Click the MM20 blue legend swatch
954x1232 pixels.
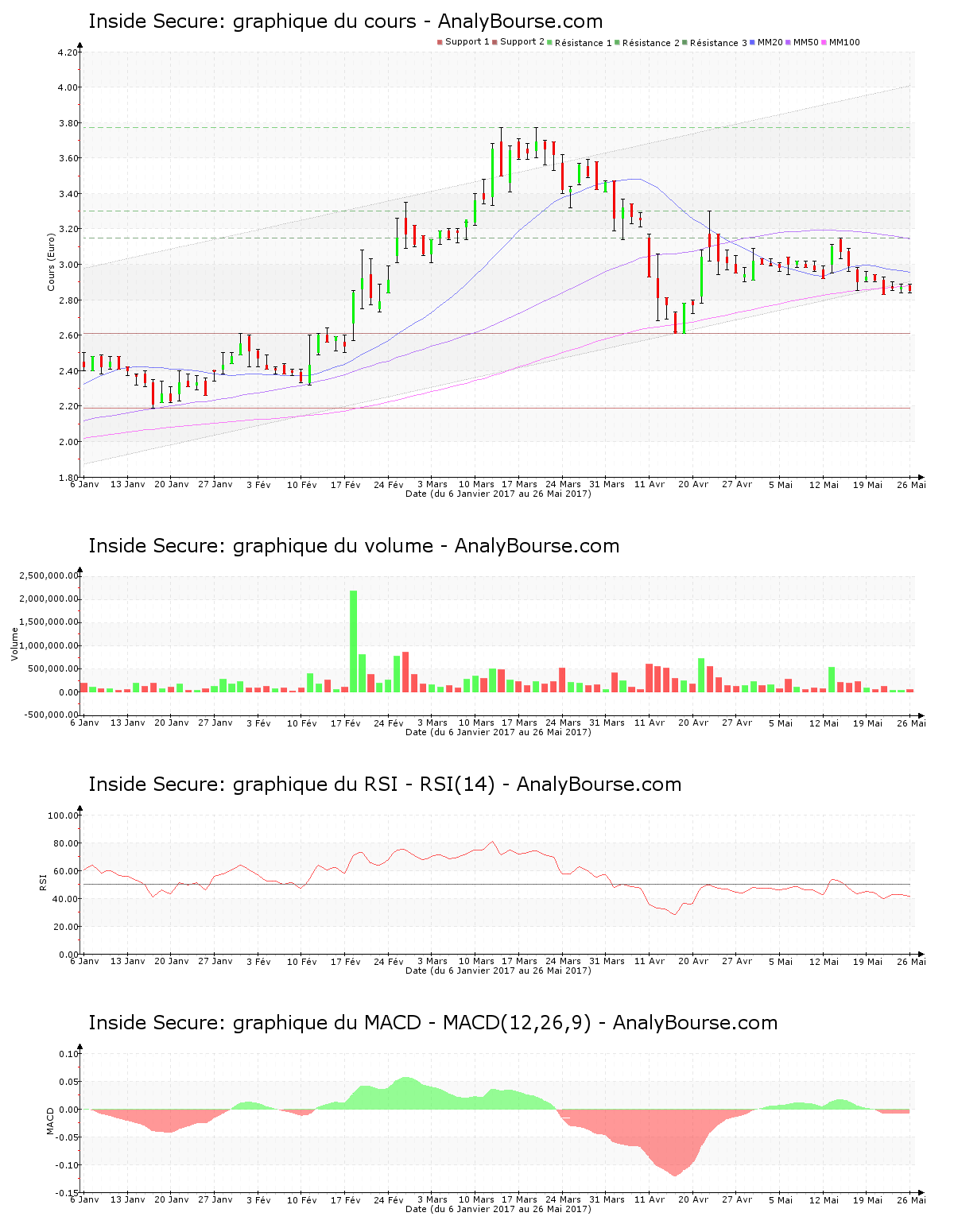pyautogui.click(x=753, y=42)
